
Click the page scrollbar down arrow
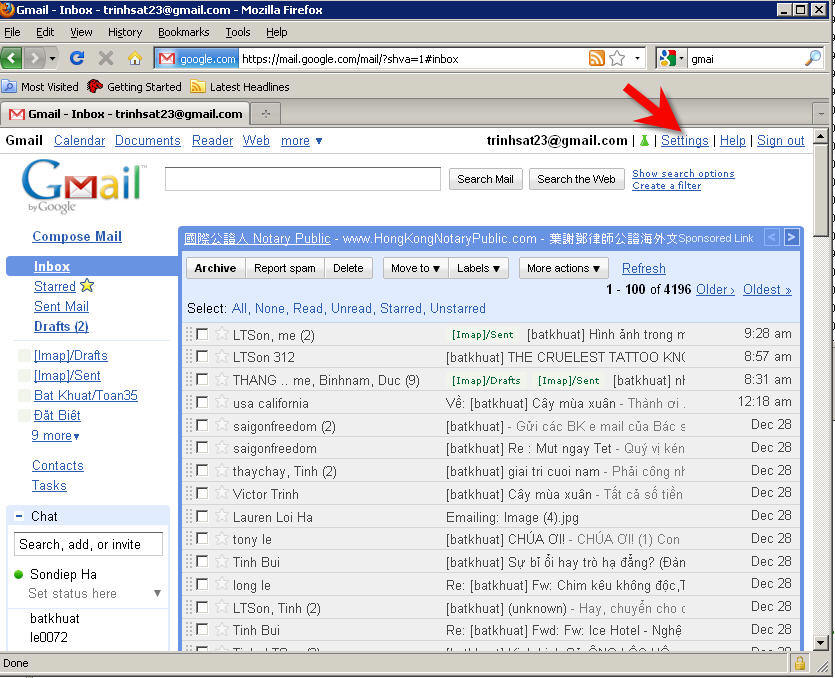(821, 642)
